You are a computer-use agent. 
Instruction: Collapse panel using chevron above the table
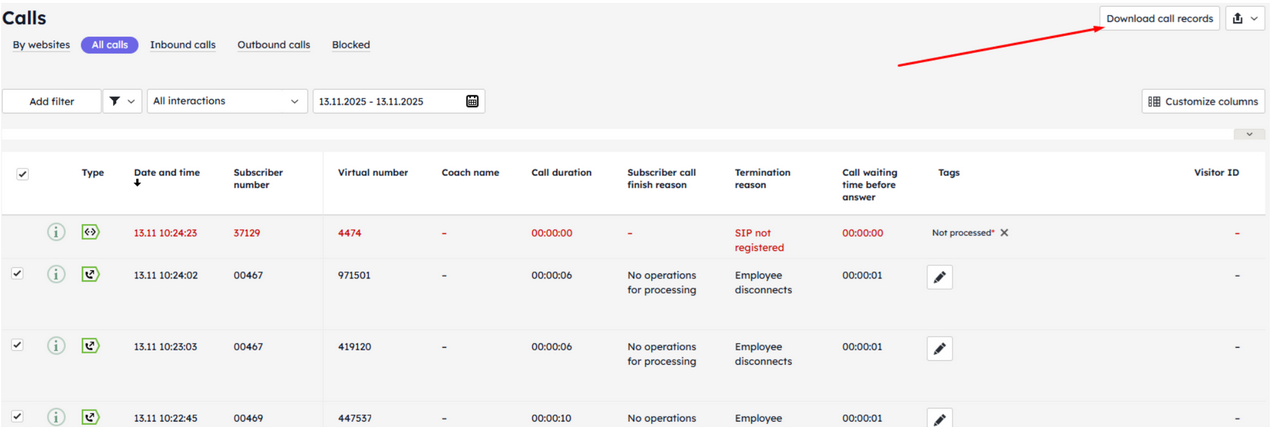click(1249, 134)
